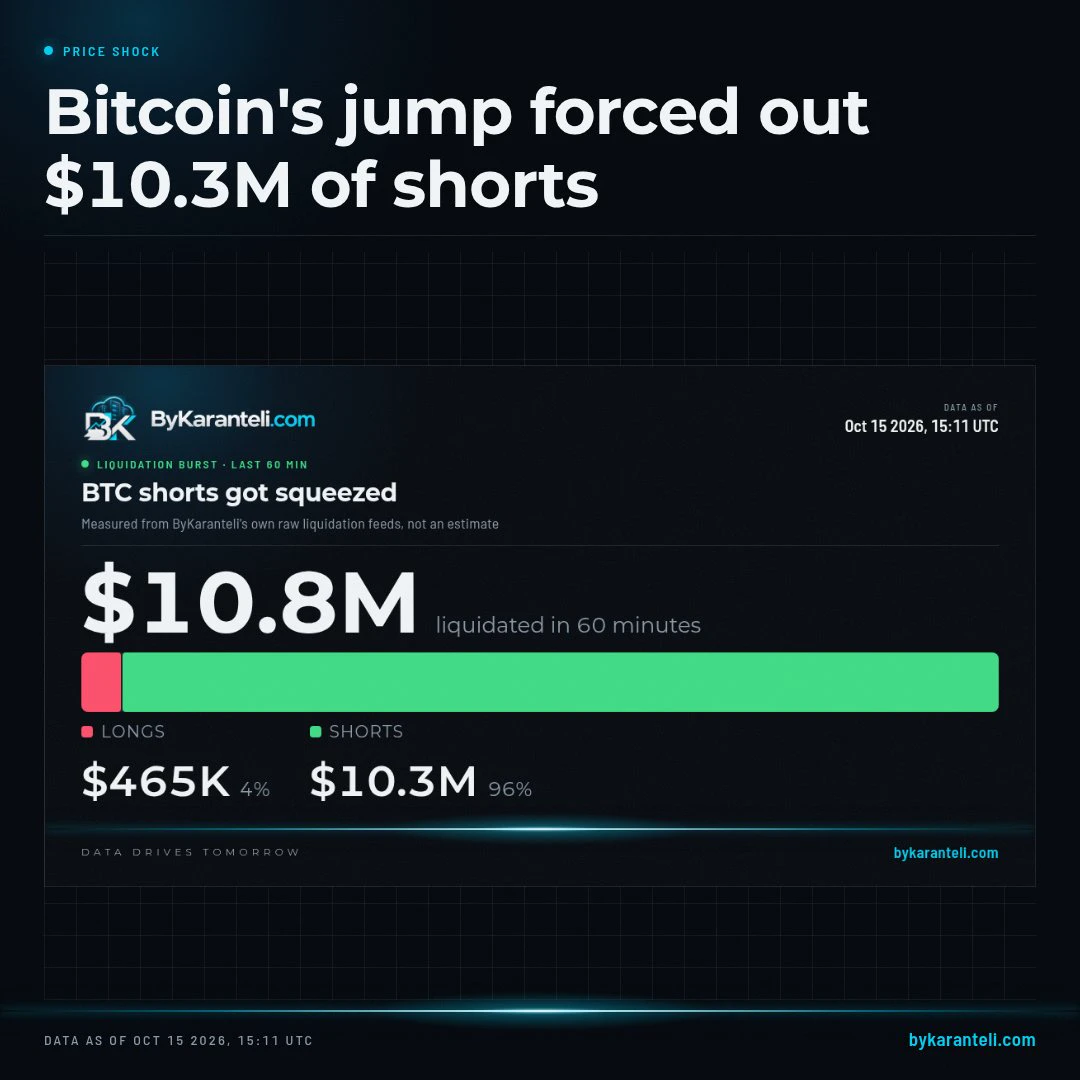Screen dimensions: 1080x1080
Task: Click the 96% shorts percentage label
Action: tap(510, 789)
